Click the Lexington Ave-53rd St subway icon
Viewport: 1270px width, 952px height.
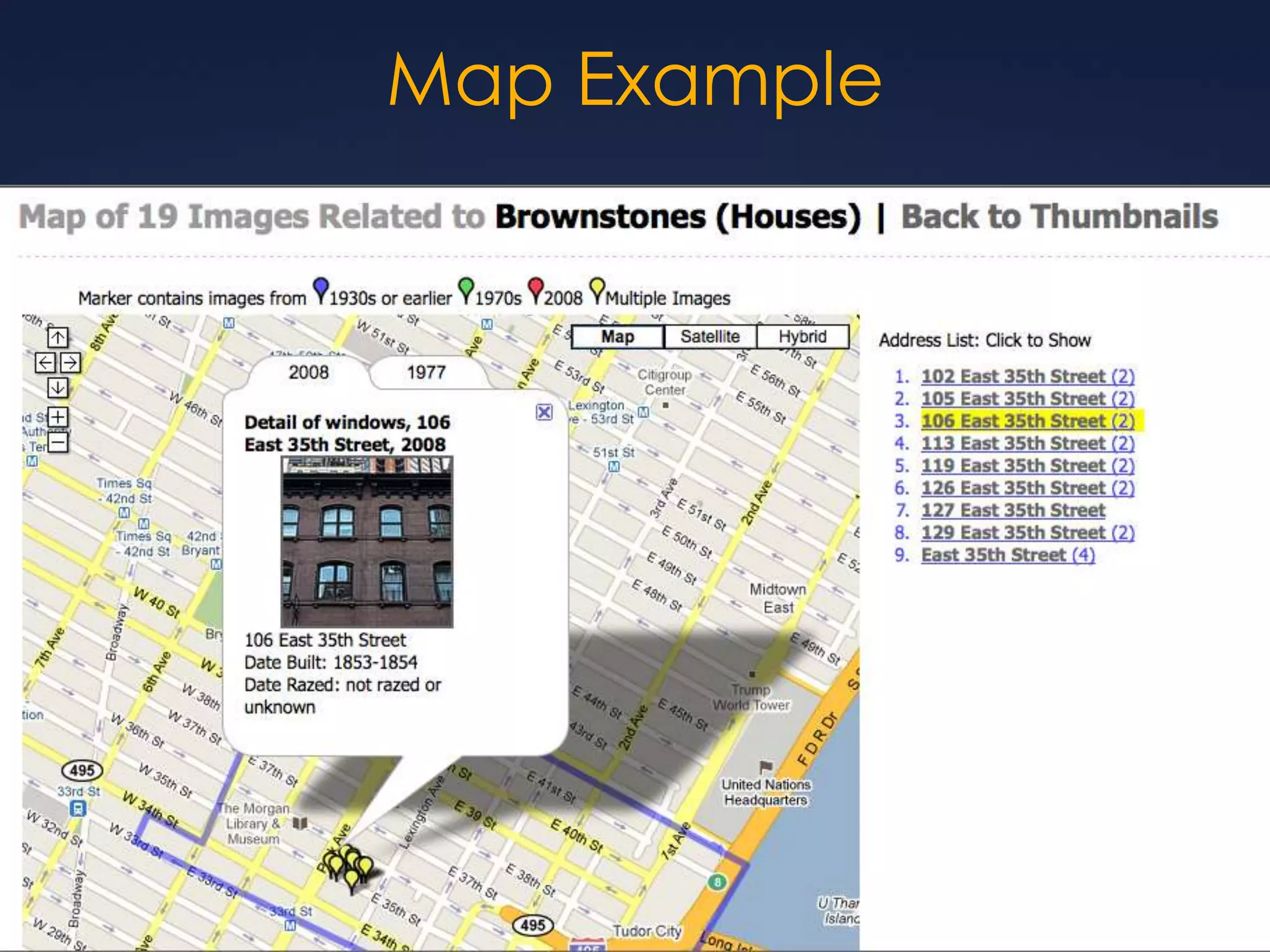tap(644, 412)
